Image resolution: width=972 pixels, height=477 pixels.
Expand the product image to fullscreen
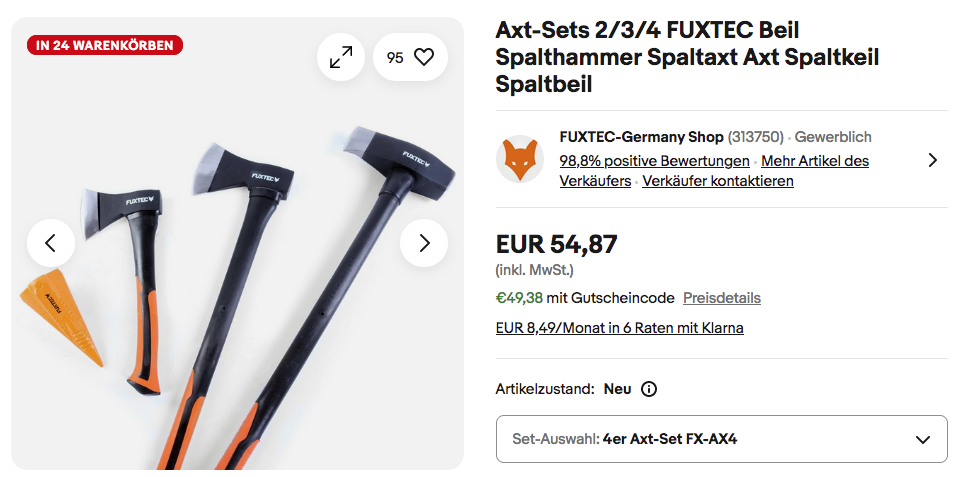click(341, 58)
